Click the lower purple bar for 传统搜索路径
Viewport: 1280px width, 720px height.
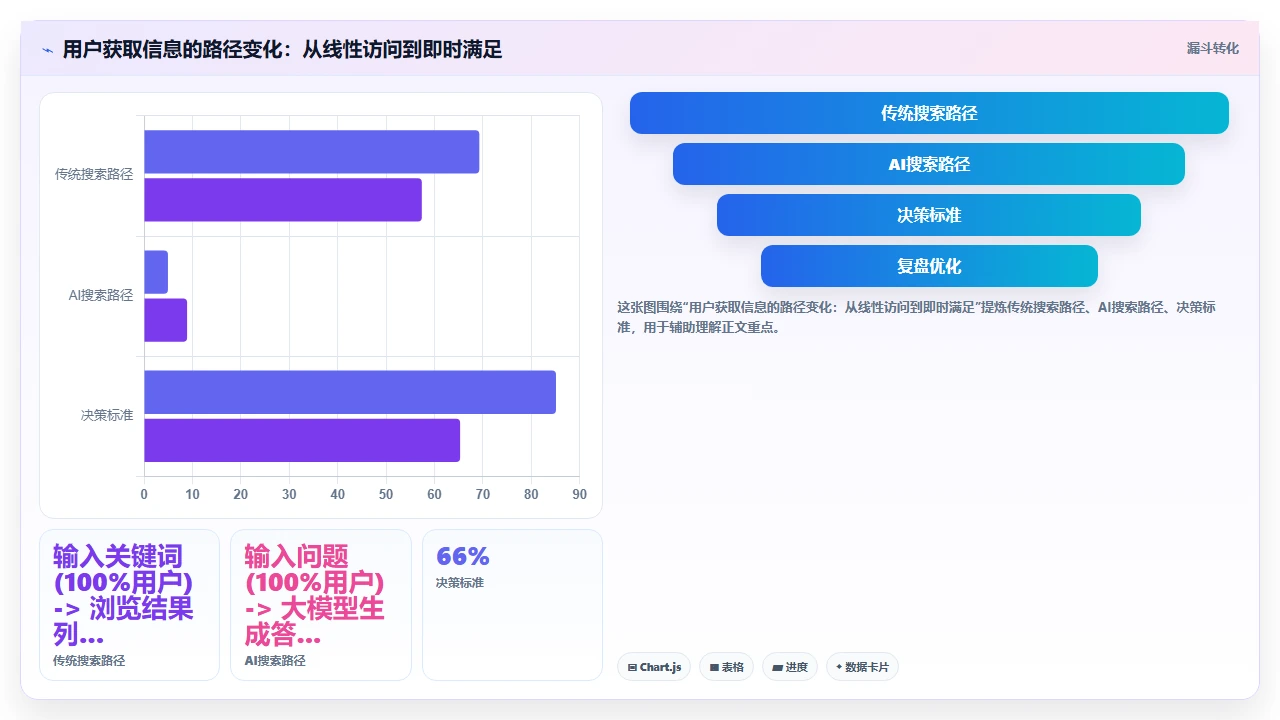pos(283,200)
